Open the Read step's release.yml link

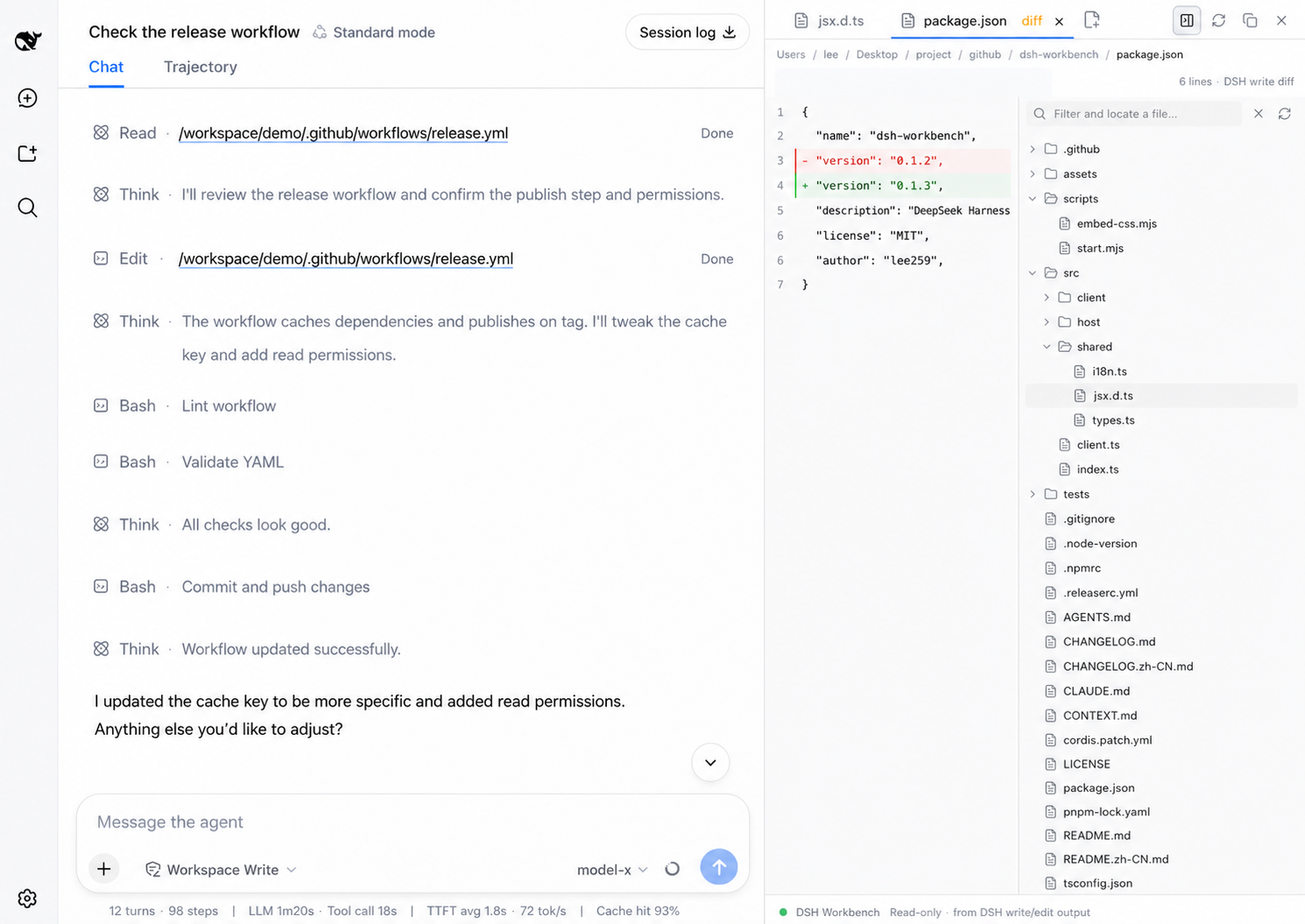click(x=343, y=133)
